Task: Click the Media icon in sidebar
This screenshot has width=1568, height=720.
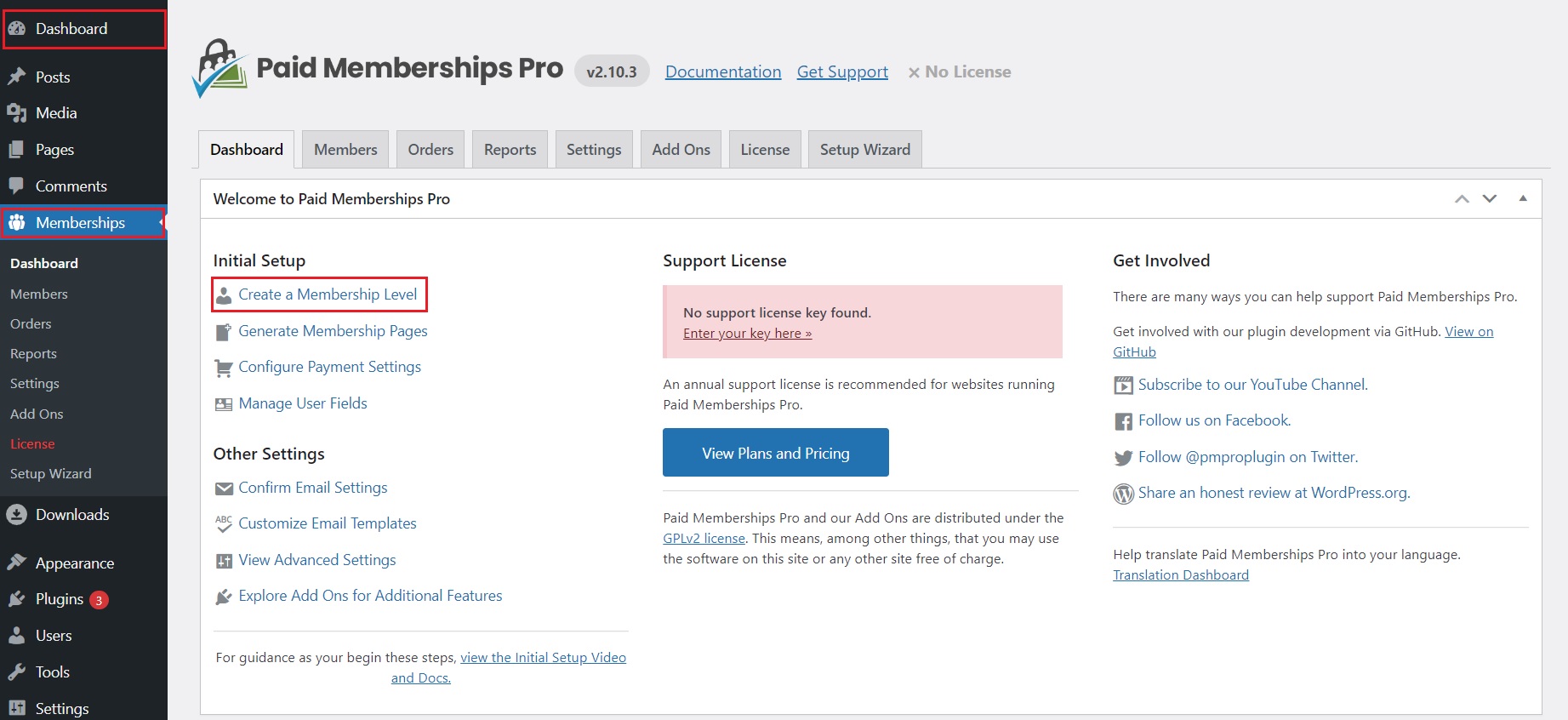Action: 16,112
